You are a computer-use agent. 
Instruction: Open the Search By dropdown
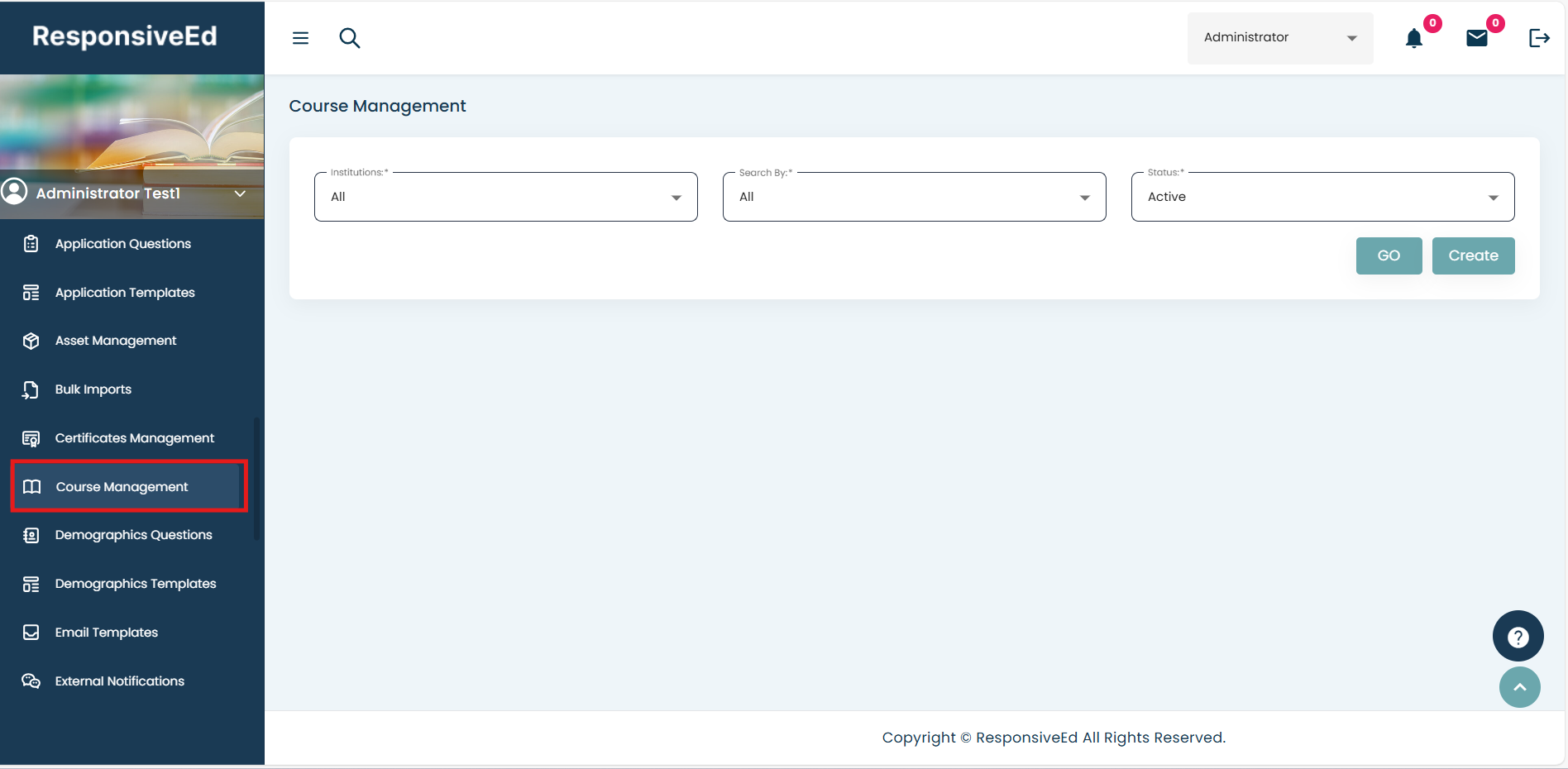coord(914,197)
